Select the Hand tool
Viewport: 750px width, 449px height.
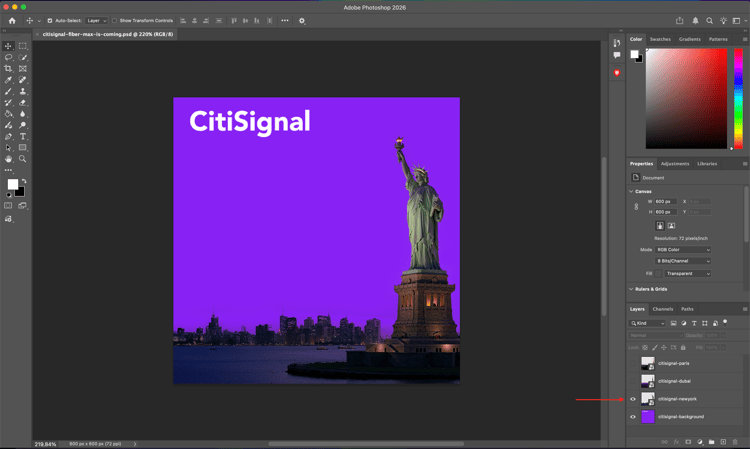point(8,159)
